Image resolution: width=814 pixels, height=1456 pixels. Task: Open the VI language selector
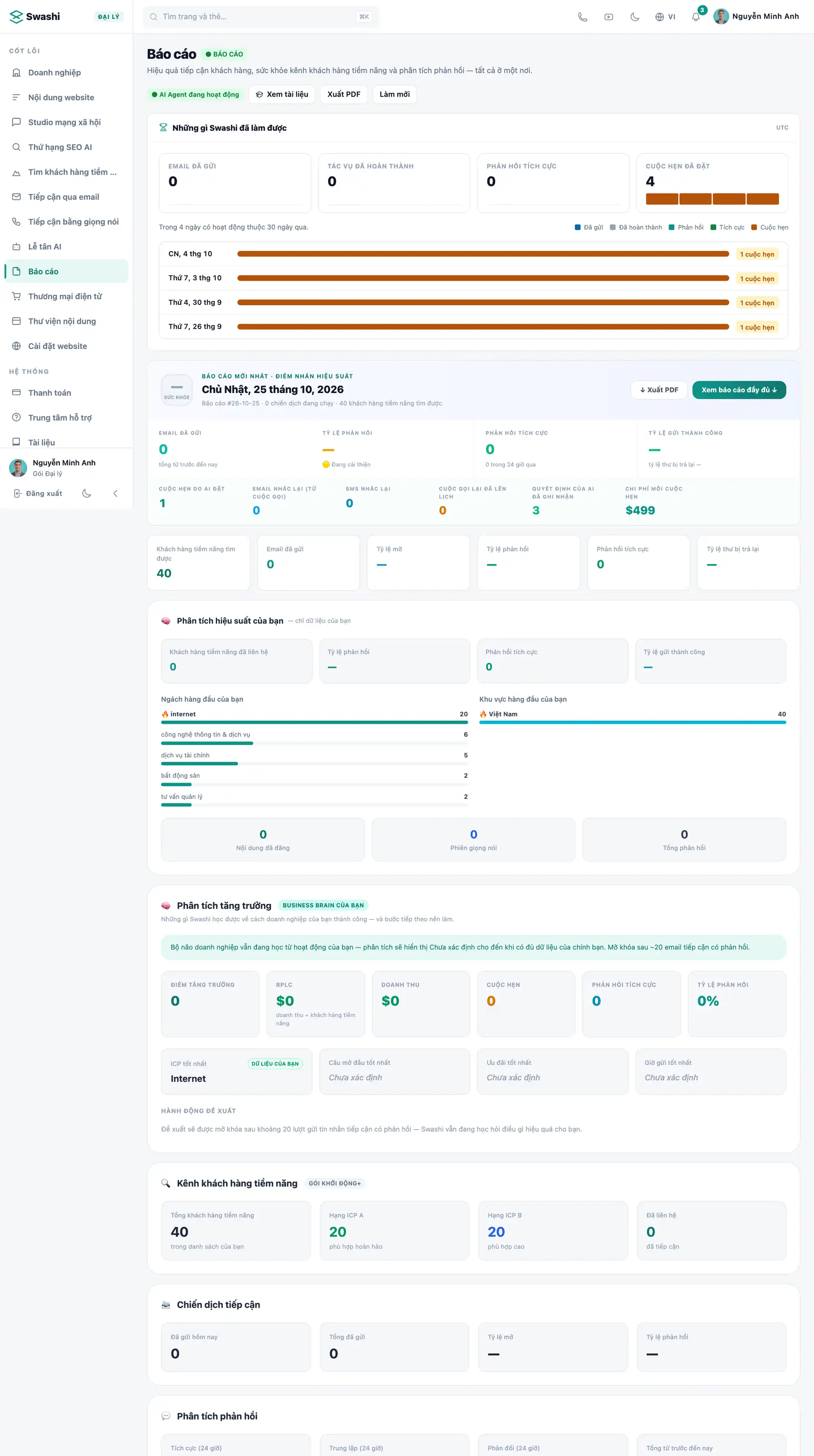coord(665,17)
